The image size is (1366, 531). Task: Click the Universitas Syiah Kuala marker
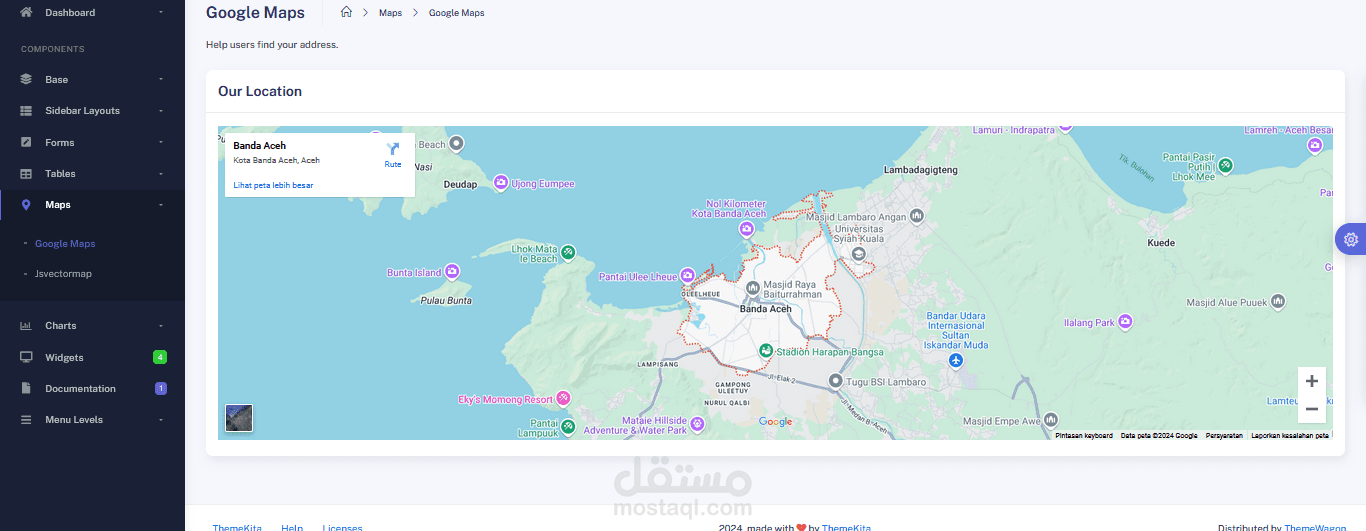pyautogui.click(x=858, y=254)
